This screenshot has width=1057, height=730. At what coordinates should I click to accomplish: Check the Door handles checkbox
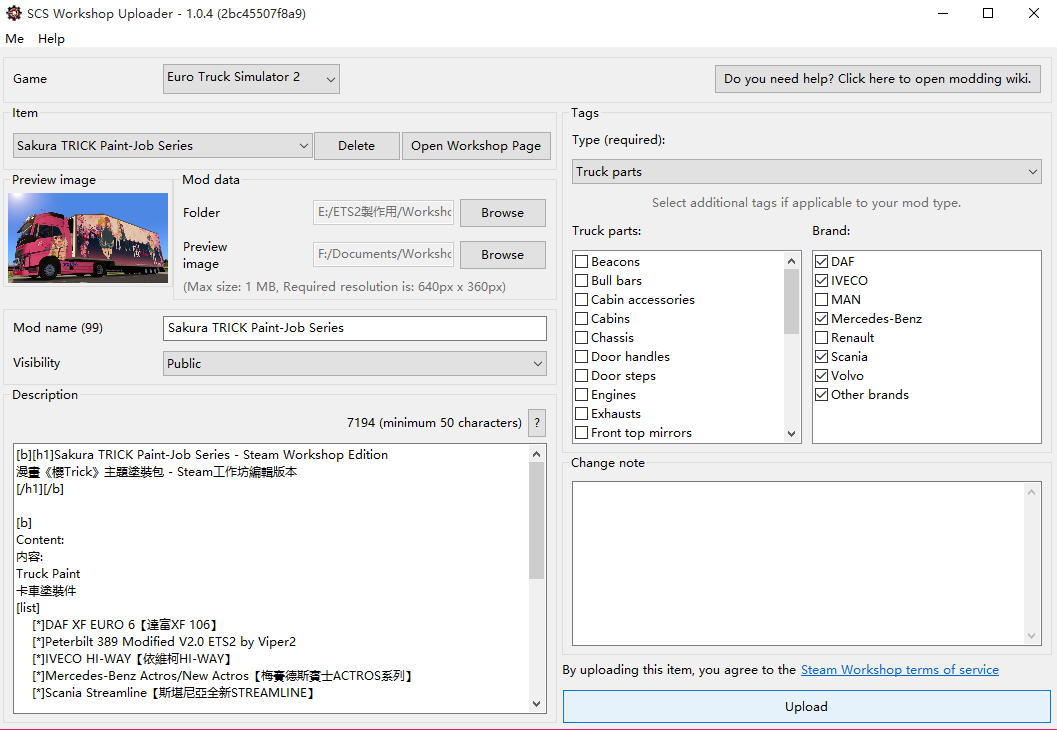[582, 357]
